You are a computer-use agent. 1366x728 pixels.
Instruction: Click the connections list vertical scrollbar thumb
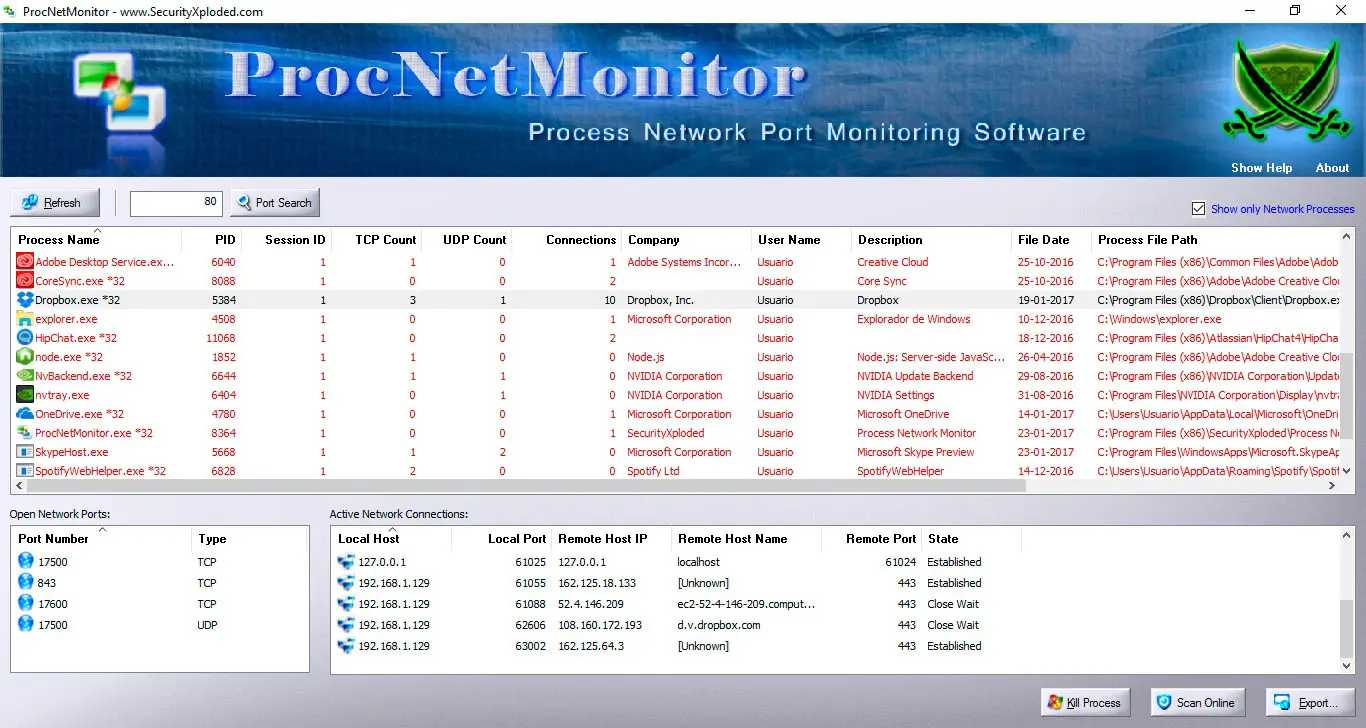[x=1347, y=628]
